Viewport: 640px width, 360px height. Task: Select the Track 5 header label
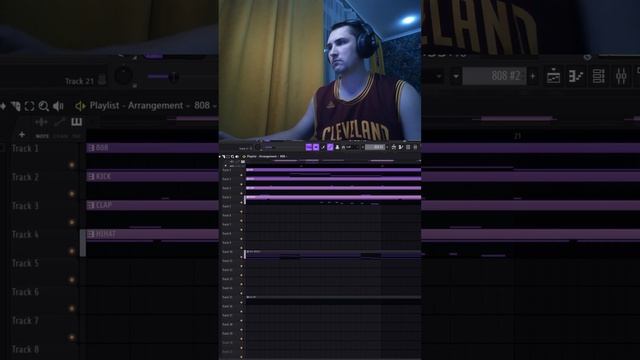click(x=25, y=263)
